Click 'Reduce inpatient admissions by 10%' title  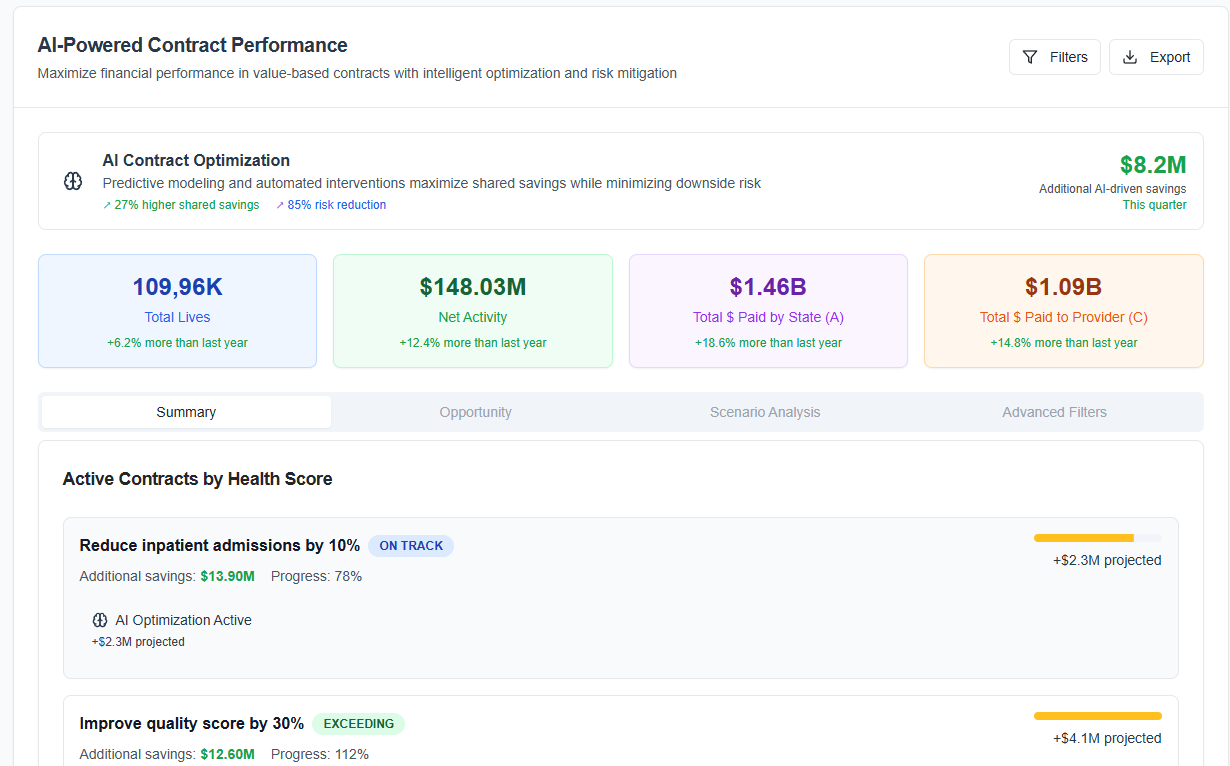(219, 546)
